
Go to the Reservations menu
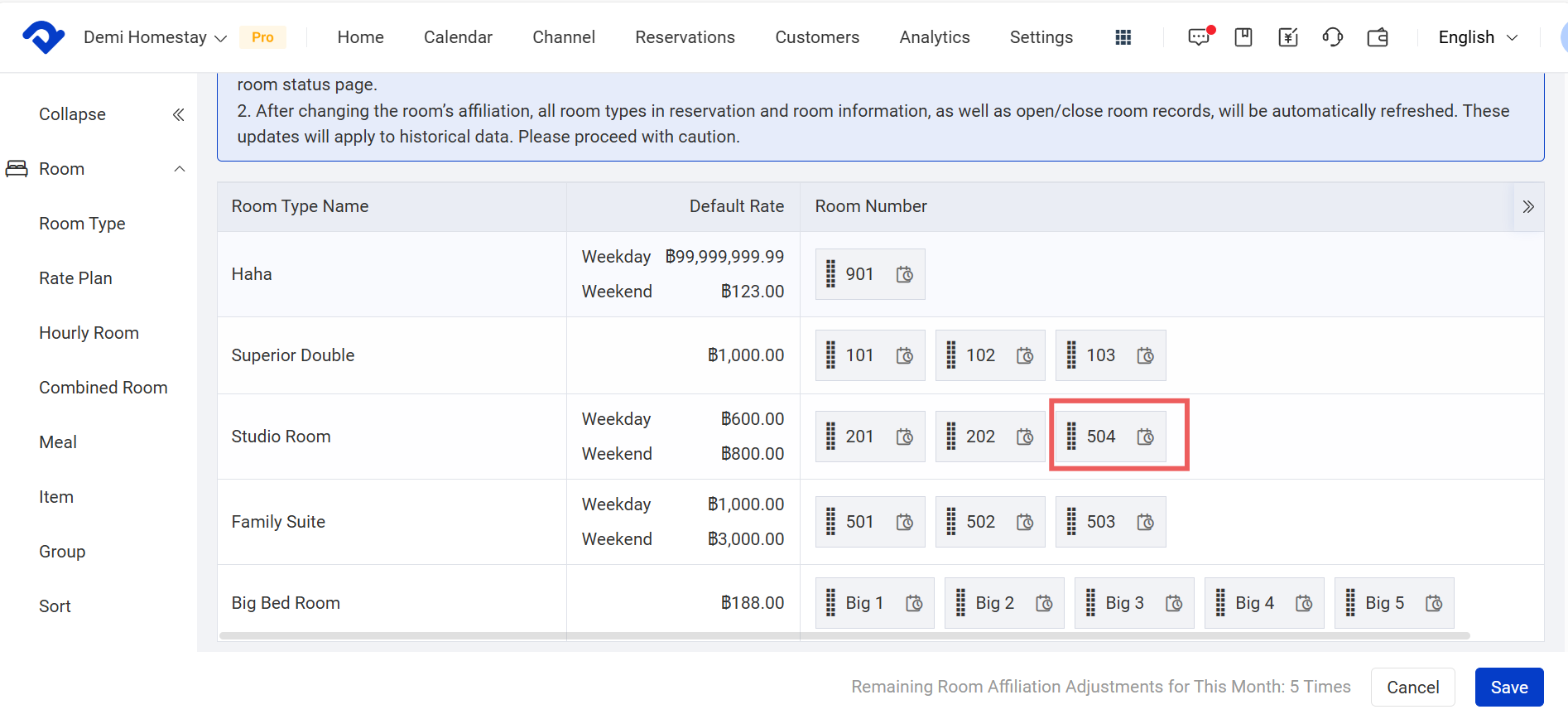[x=685, y=37]
